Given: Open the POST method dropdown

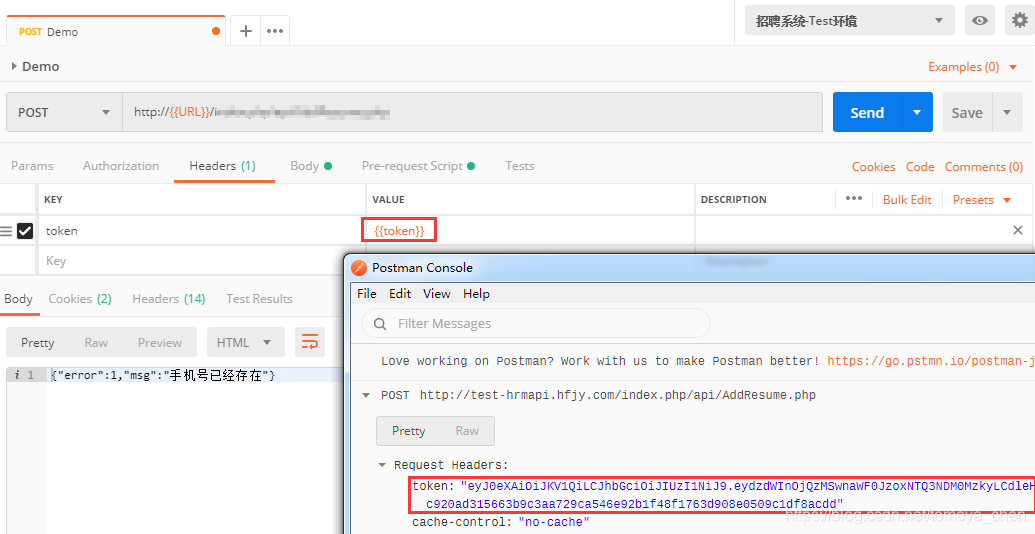Looking at the screenshot, I should click(x=64, y=112).
